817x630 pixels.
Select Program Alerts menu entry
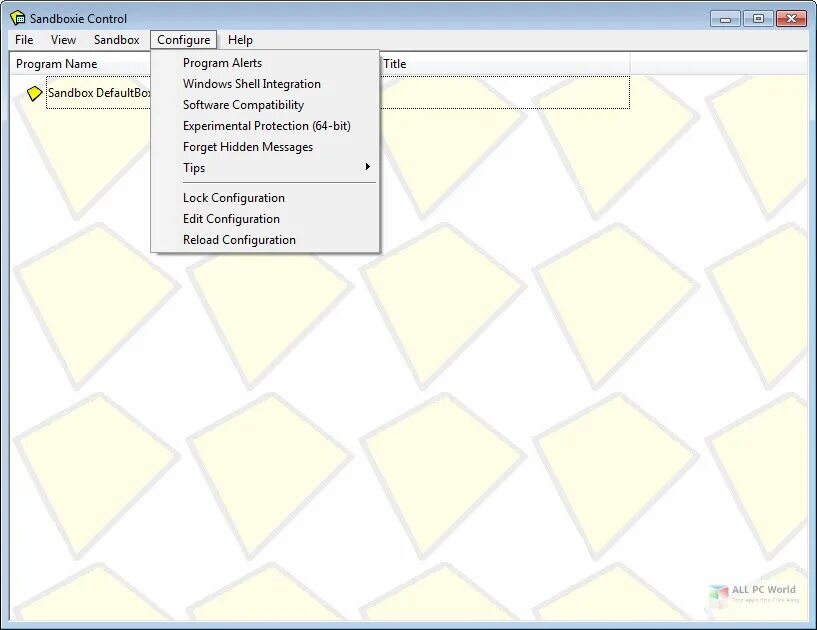click(265, 63)
